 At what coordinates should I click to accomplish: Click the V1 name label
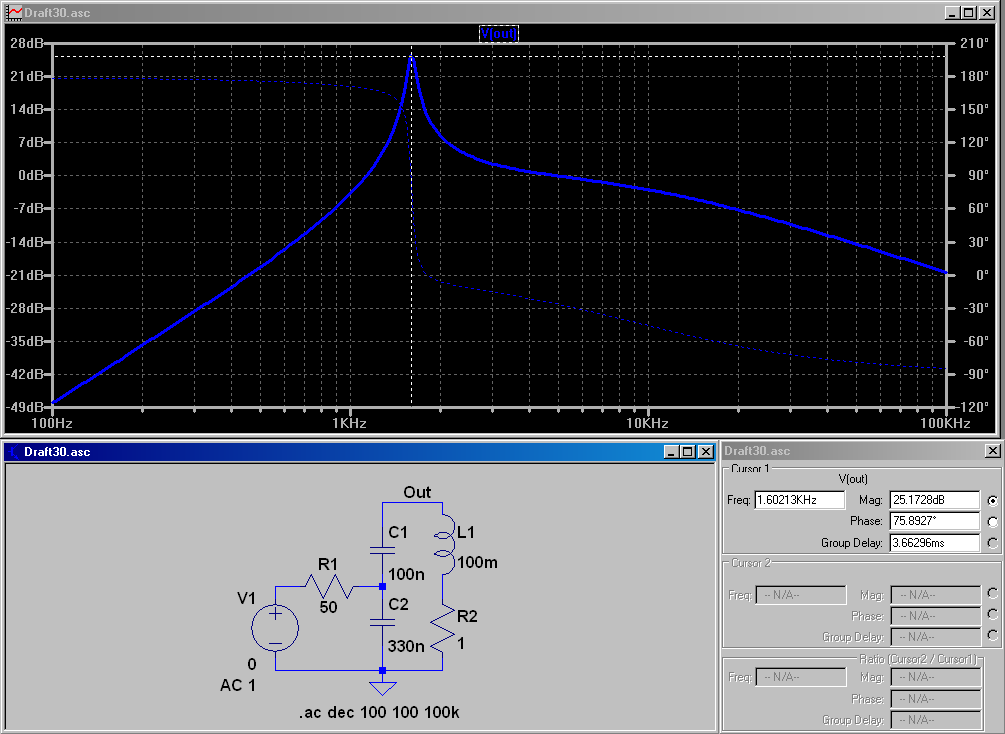[247, 598]
